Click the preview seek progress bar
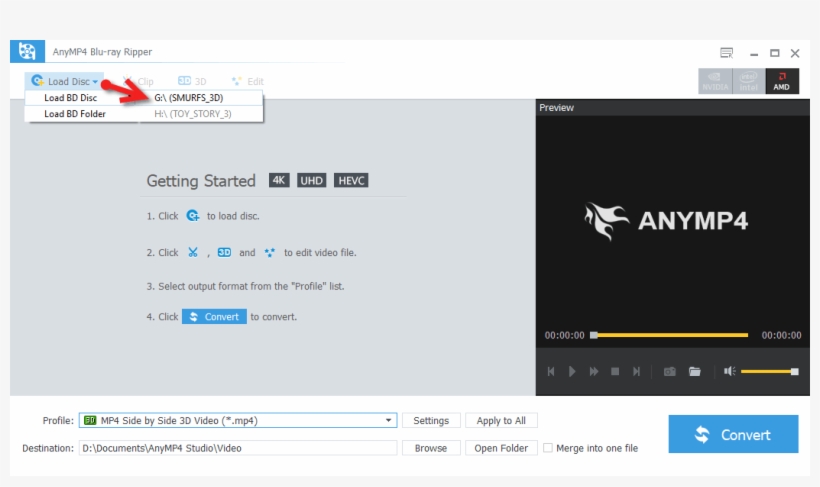This screenshot has height=487, width=820. click(669, 335)
